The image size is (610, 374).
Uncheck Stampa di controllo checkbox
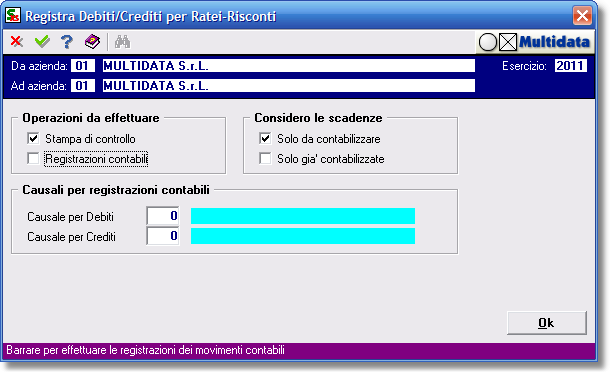tap(33, 139)
